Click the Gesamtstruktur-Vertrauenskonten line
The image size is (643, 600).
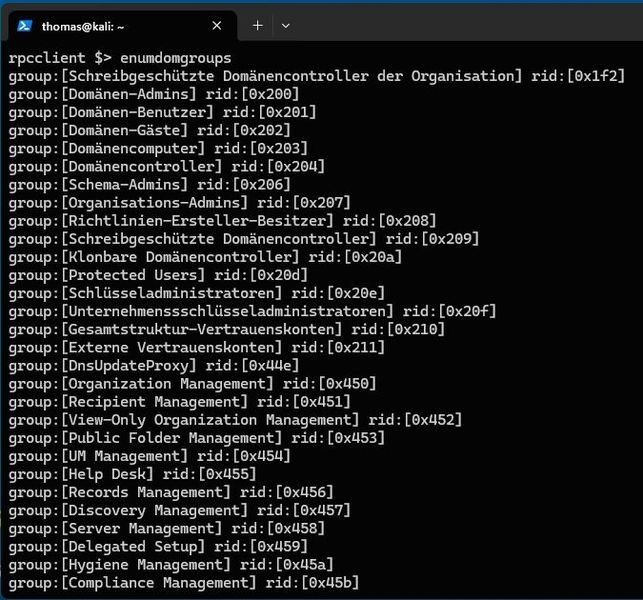[226, 329]
